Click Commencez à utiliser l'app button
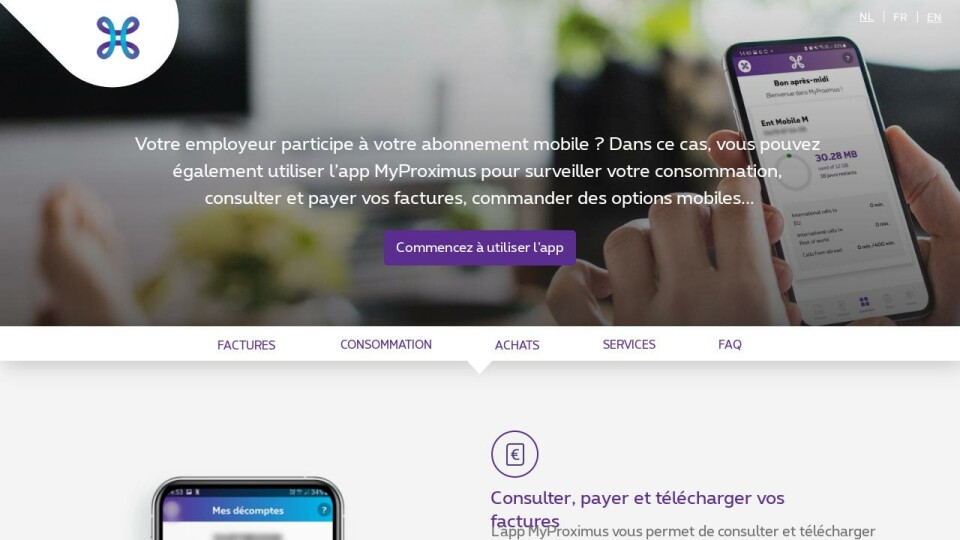960x540 pixels. coord(479,247)
